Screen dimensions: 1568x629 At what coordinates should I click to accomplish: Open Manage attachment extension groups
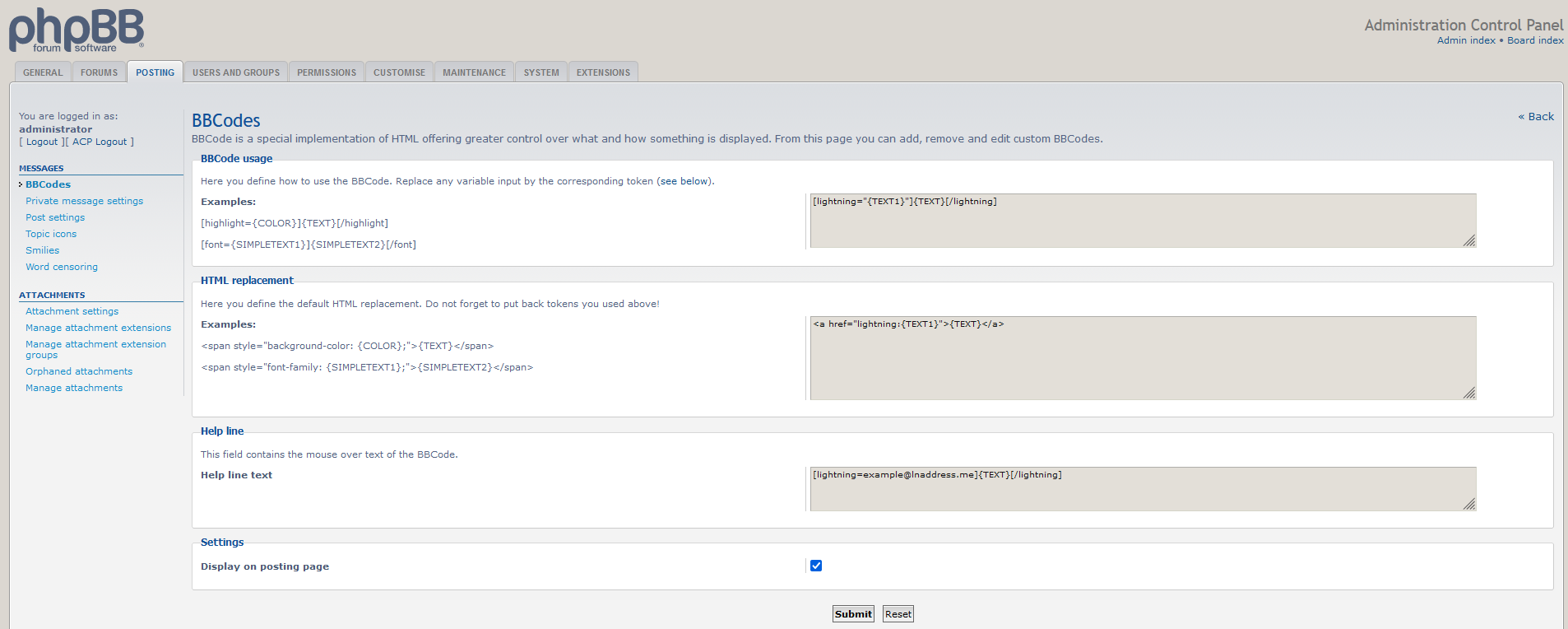[95, 350]
